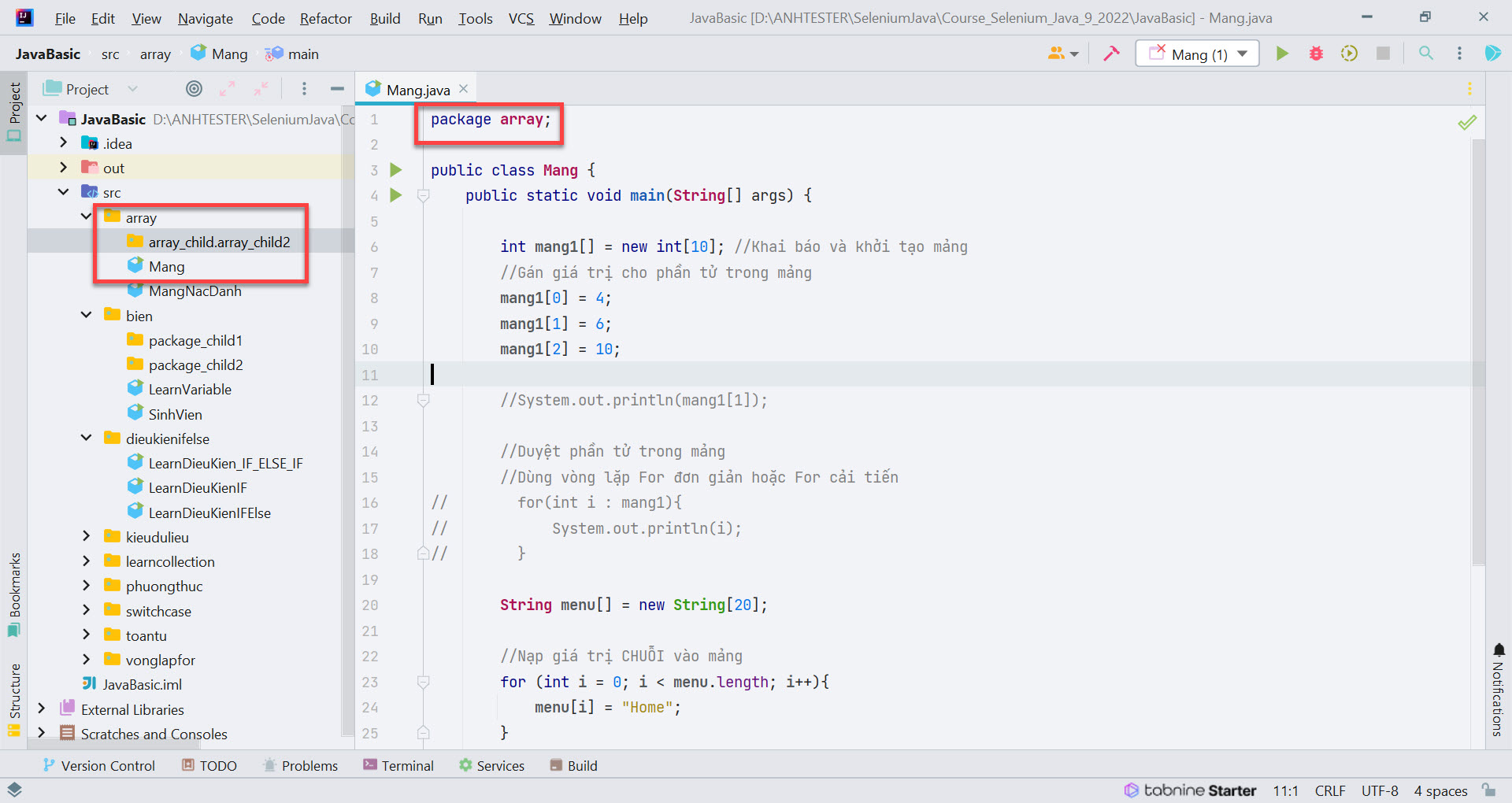This screenshot has height=803, width=1512.
Task: Change CRLF line separator in status bar
Action: point(1330,790)
